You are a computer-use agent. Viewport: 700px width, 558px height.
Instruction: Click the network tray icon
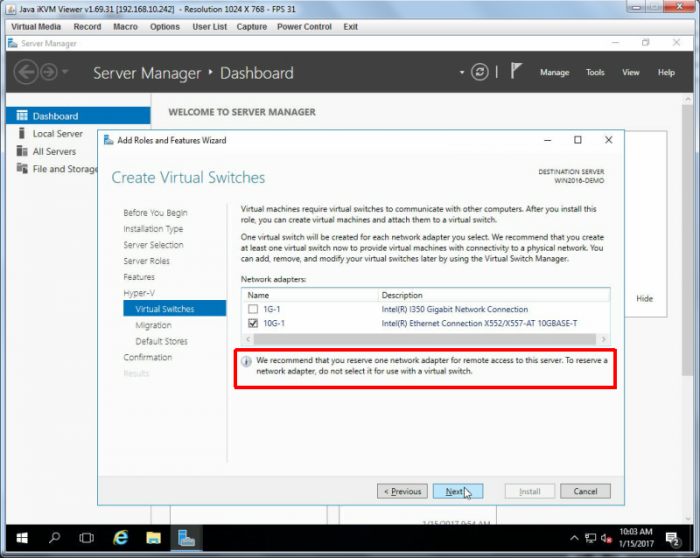pyautogui.click(x=591, y=538)
